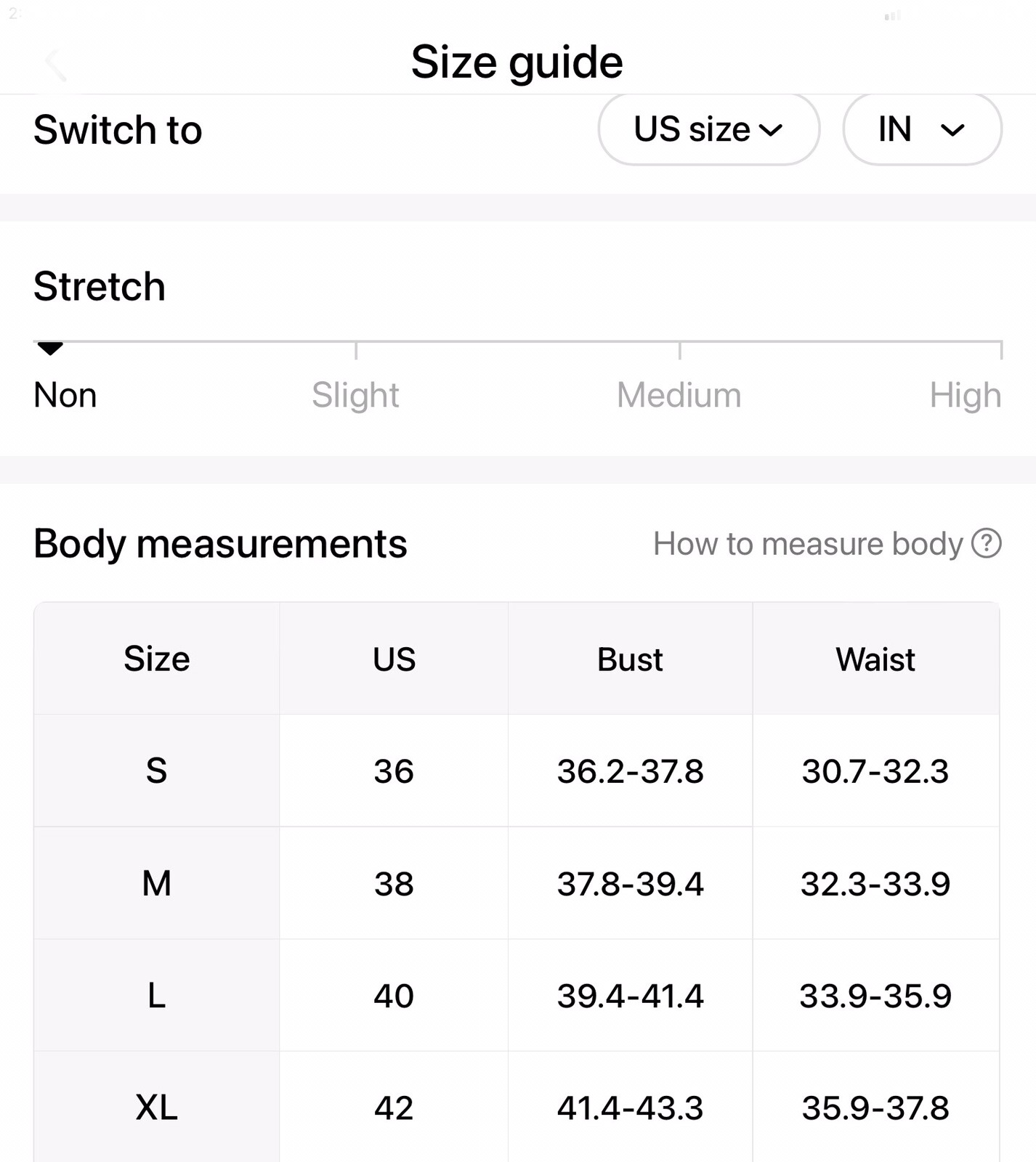This screenshot has height=1162, width=1036.
Task: Expand the IN unit dropdown
Action: coord(921,129)
